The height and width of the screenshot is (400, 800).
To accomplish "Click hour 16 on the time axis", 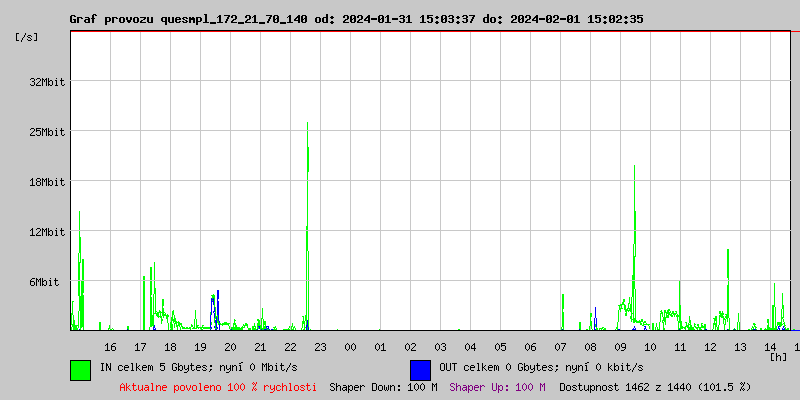I will pyautogui.click(x=110, y=347).
